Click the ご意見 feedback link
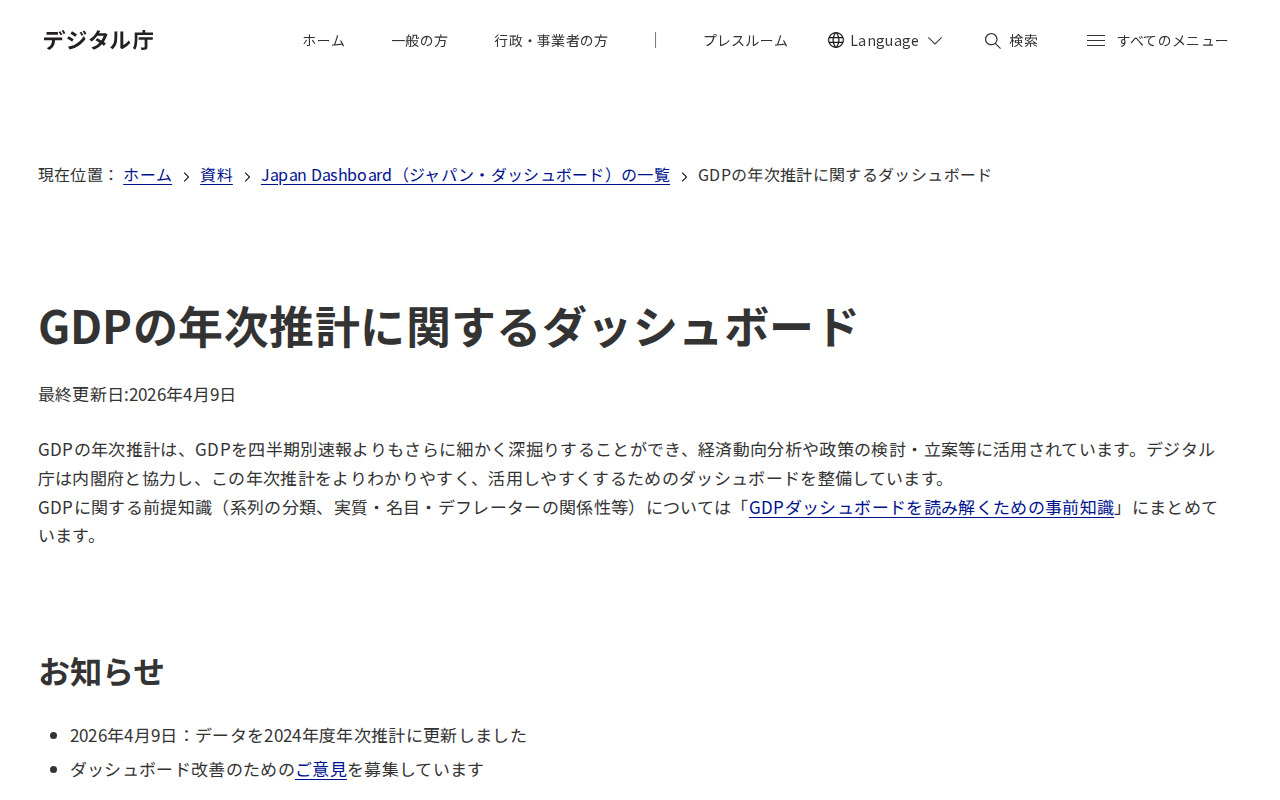This screenshot has height=800, width=1280. pyautogui.click(x=321, y=769)
